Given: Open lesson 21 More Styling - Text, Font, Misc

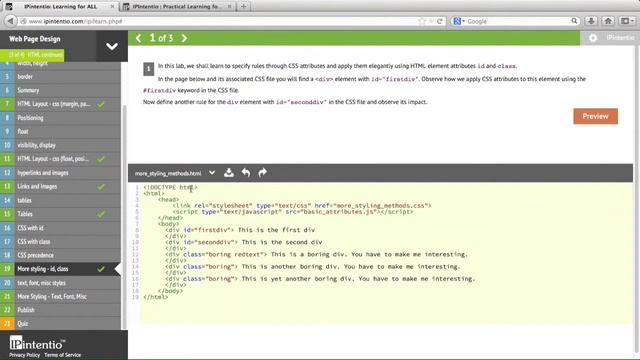Looking at the screenshot, I should click(x=60, y=296).
